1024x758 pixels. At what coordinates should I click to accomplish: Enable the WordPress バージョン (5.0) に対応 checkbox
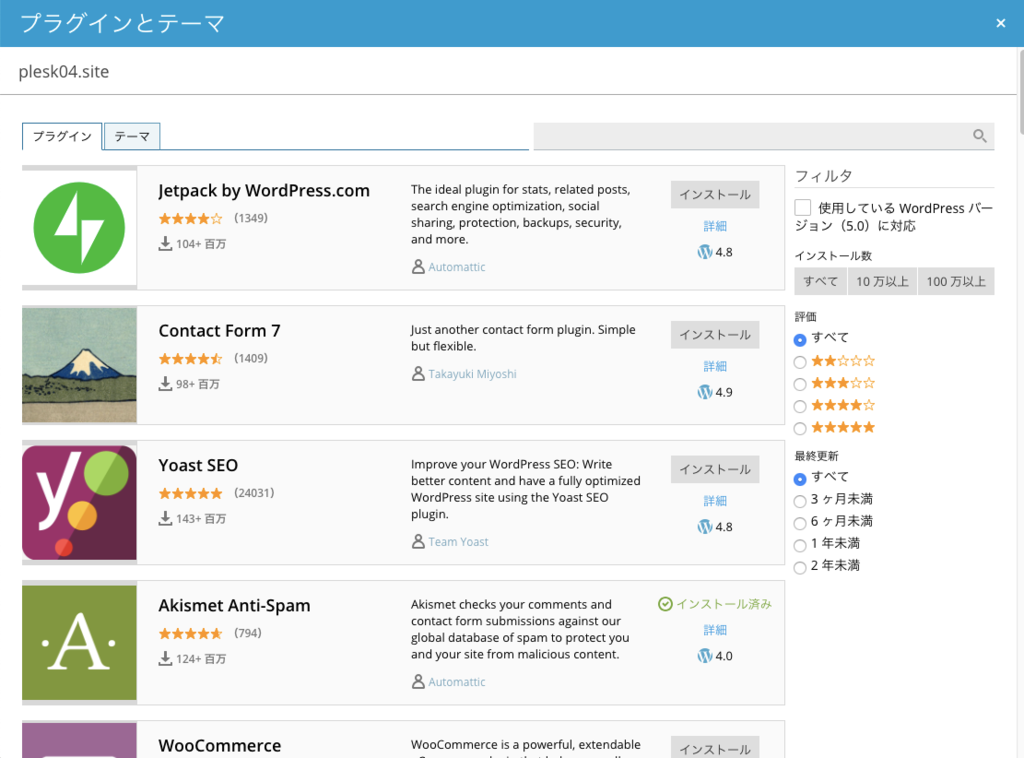[x=803, y=208]
